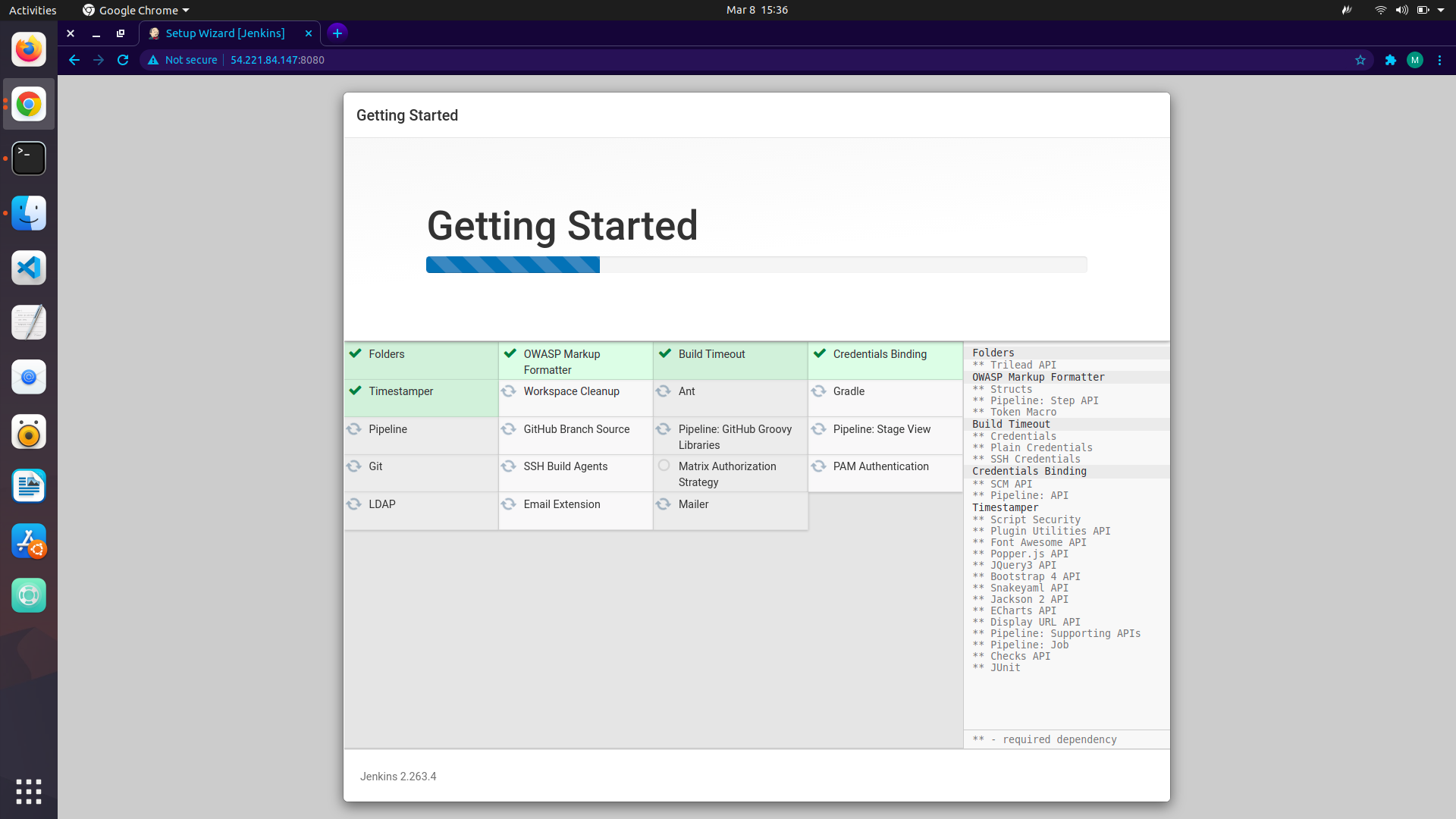Click the battery status icon
1456x819 pixels.
coord(1423,10)
